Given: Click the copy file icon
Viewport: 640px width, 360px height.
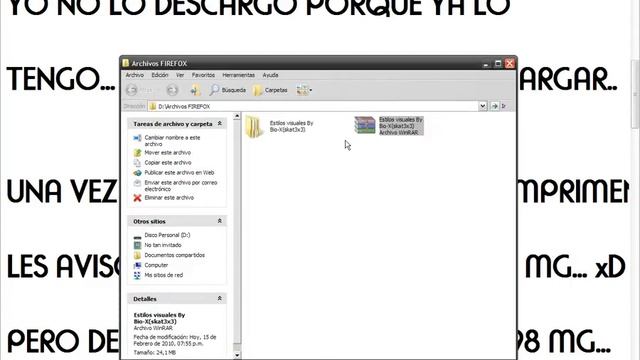Looking at the screenshot, I should (x=138, y=162).
